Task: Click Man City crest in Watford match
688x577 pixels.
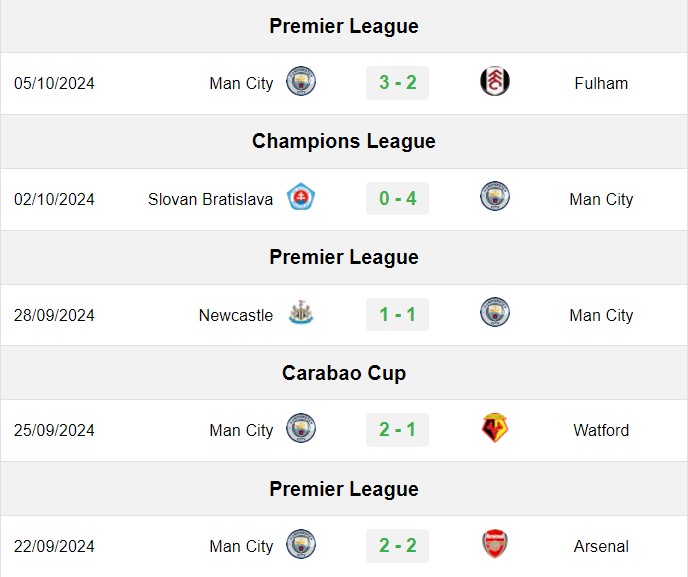Action: 301,428
